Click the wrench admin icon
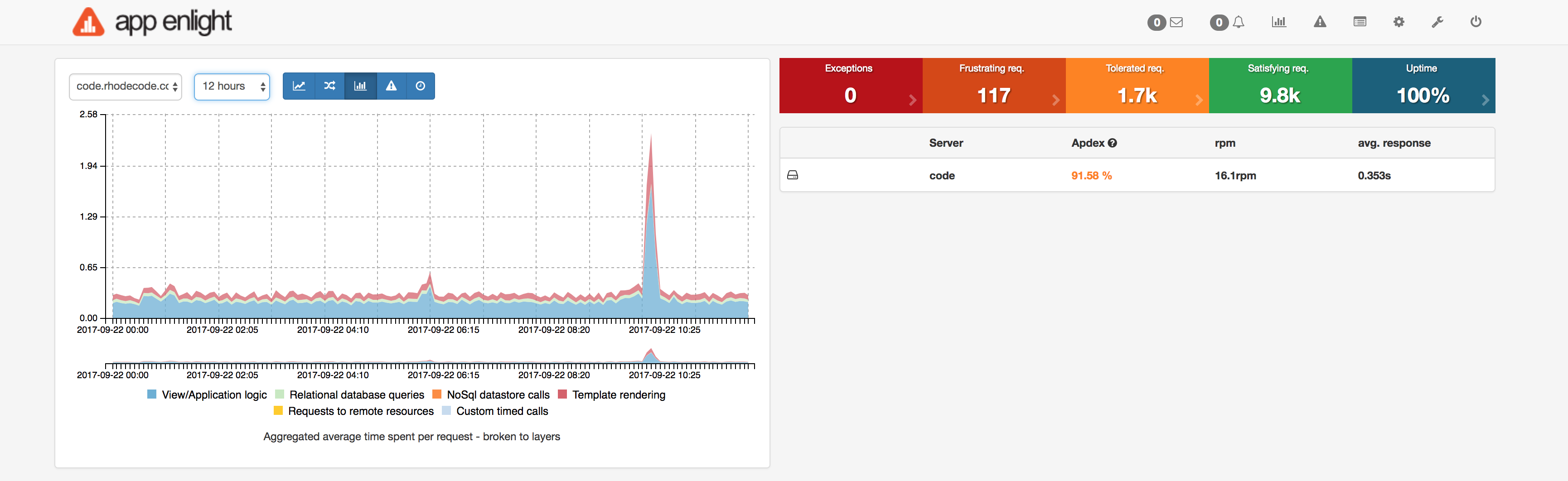 (x=1437, y=22)
